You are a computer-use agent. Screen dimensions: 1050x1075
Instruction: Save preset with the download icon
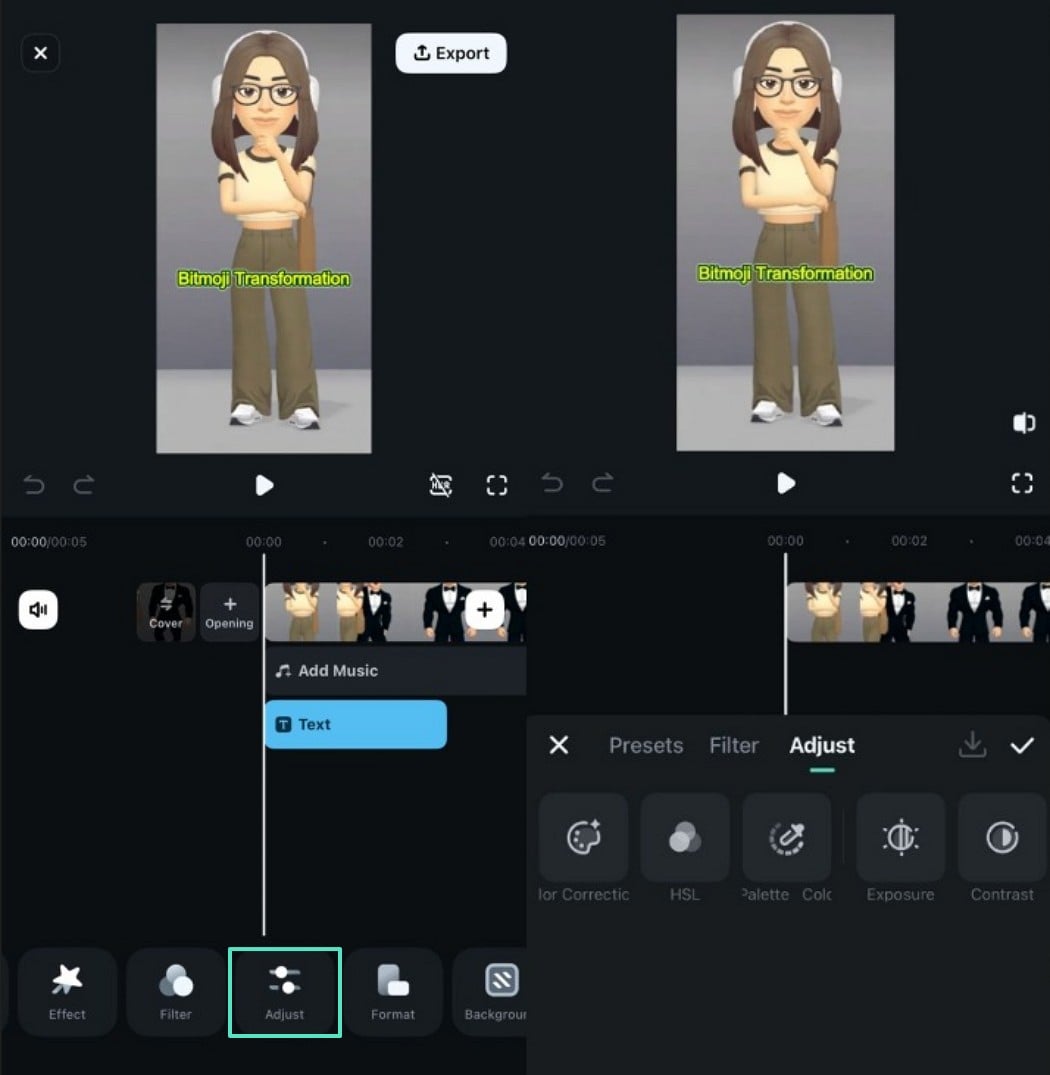coord(972,745)
